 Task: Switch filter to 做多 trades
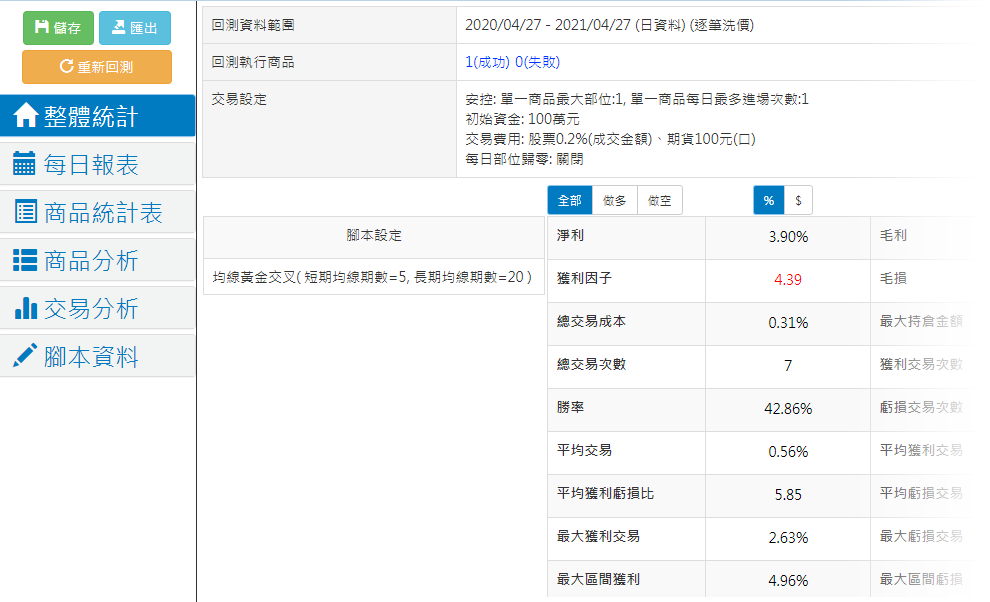(614, 200)
